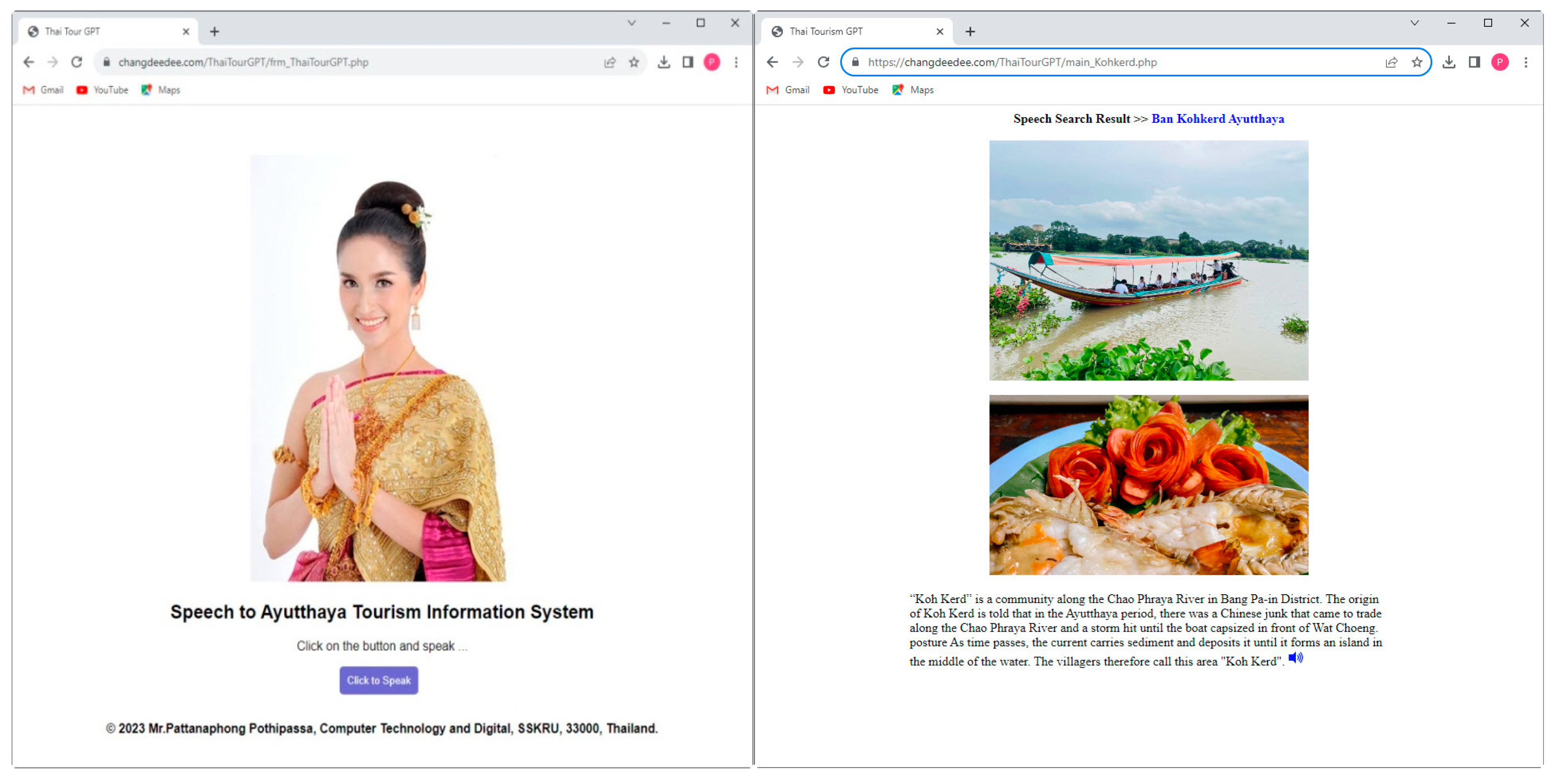Open Chrome menu in the left window
1555x784 pixels.
coord(736,62)
